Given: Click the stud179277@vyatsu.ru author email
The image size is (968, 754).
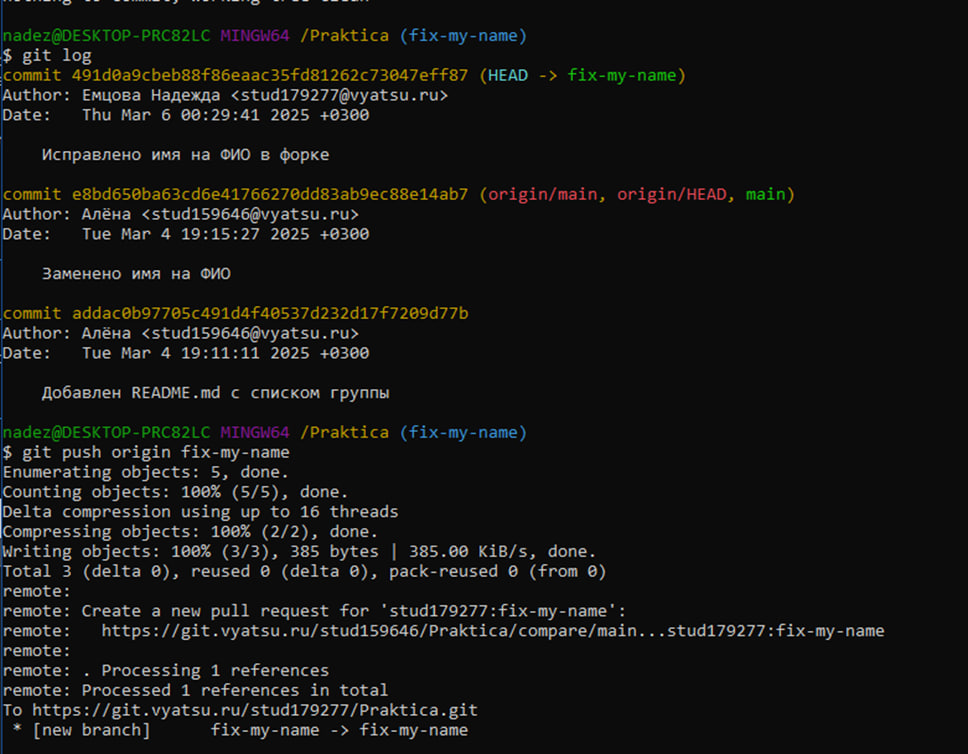Looking at the screenshot, I should (339, 96).
